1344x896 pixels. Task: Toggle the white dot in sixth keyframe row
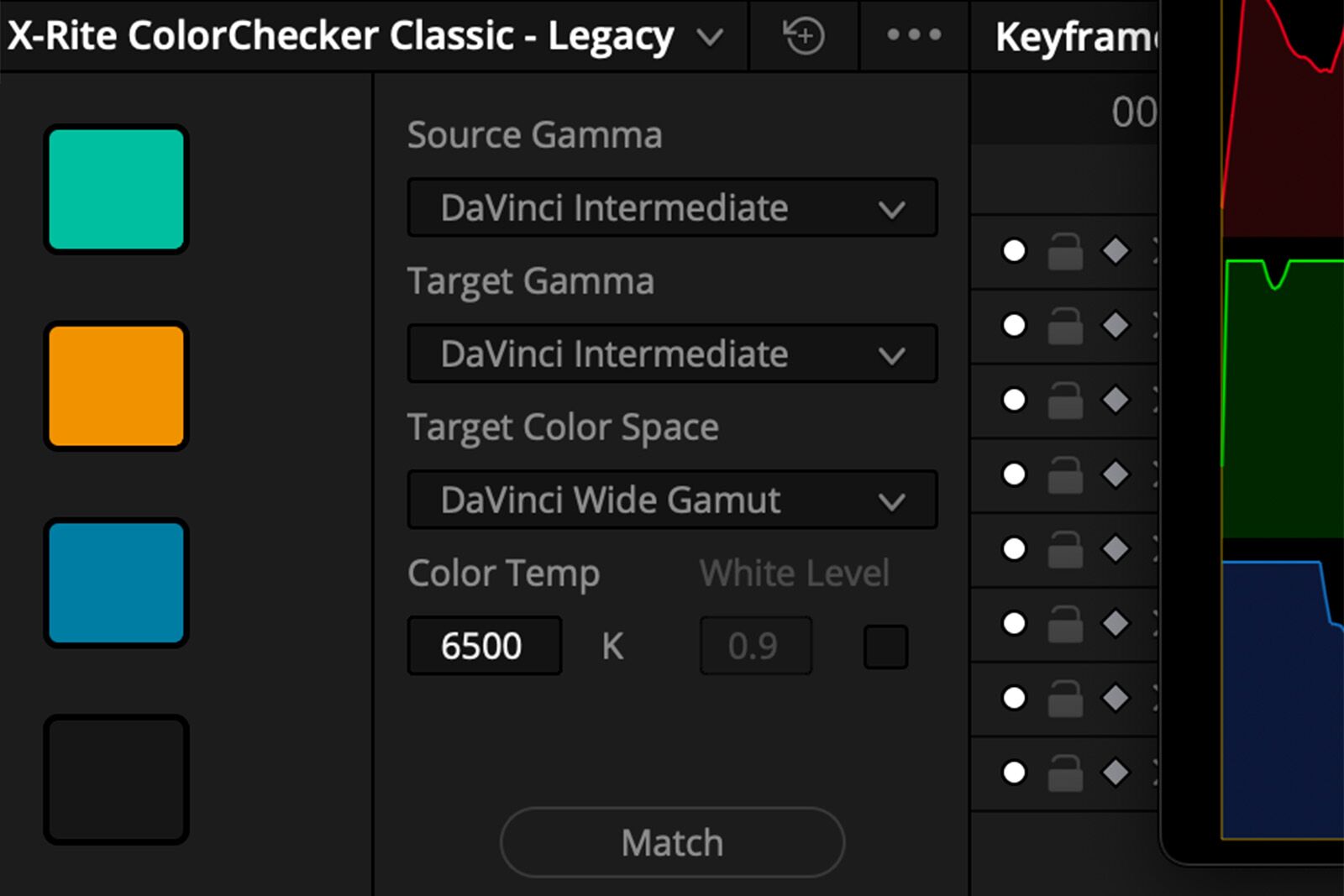tap(1014, 623)
